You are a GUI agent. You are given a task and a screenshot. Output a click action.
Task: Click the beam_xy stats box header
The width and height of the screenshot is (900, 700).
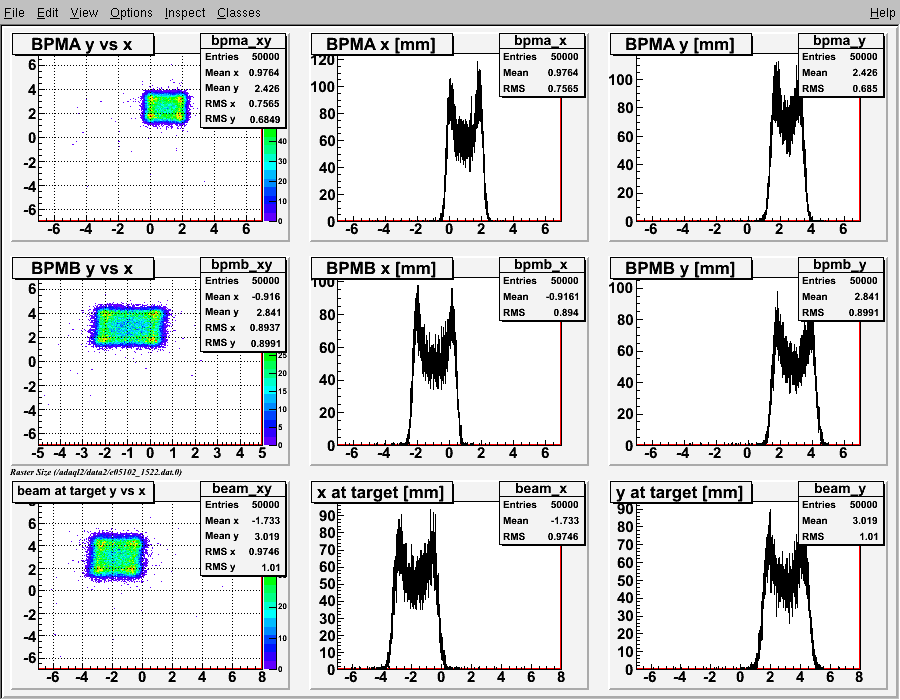pyautogui.click(x=242, y=488)
